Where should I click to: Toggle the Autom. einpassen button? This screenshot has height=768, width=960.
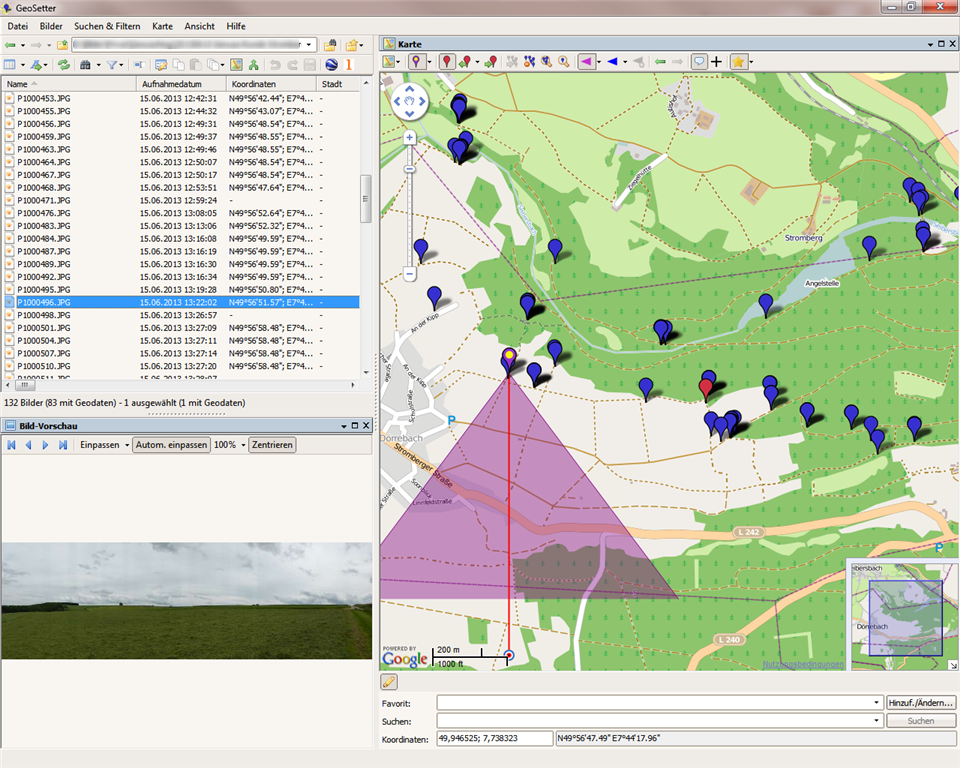click(171, 445)
